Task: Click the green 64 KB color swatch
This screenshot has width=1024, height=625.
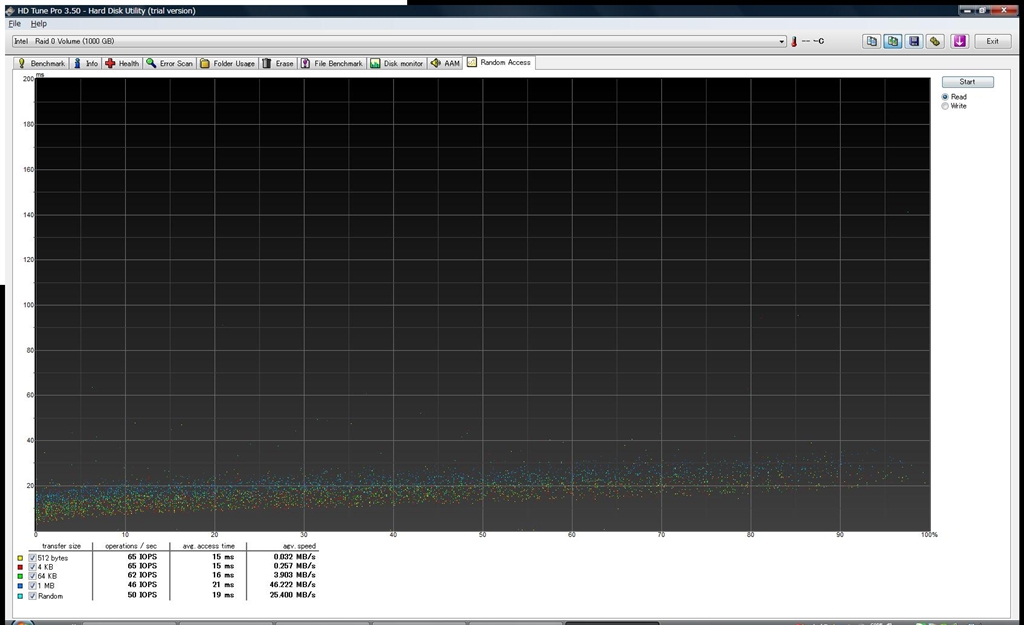Action: click(20, 577)
